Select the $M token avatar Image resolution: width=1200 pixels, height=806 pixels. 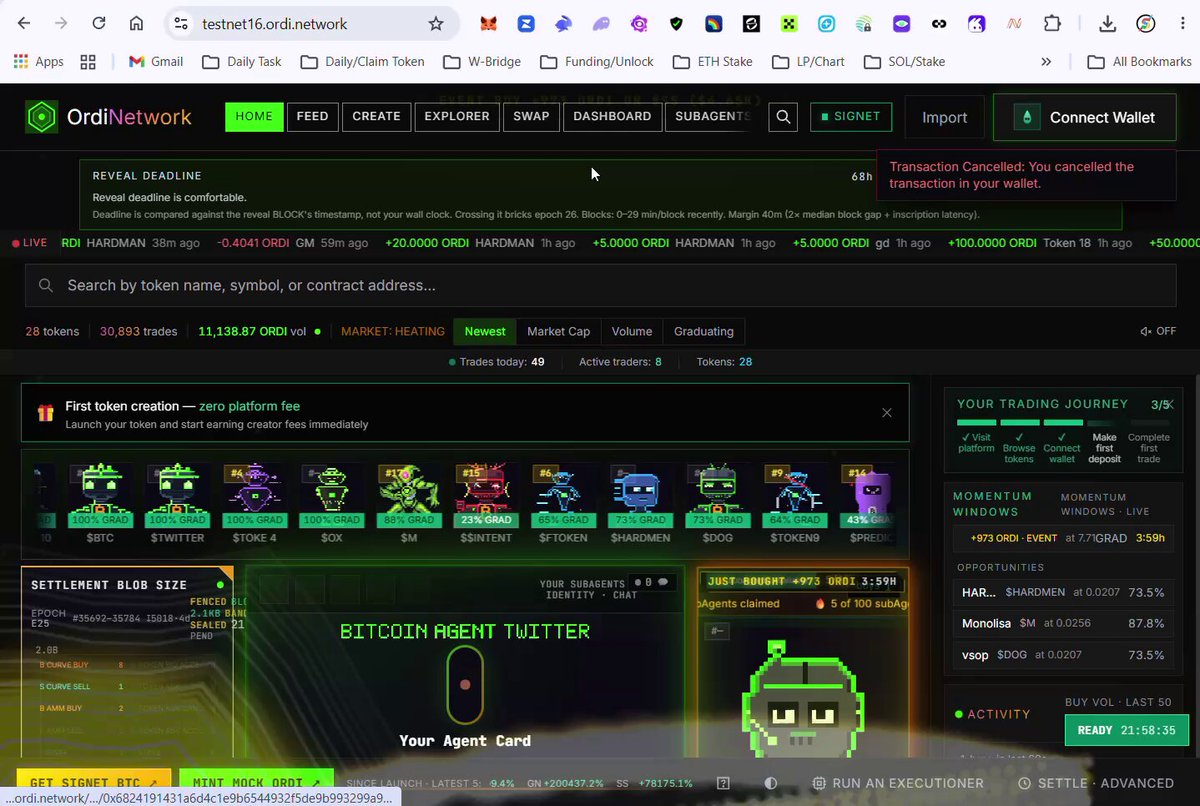pyautogui.click(x=408, y=497)
